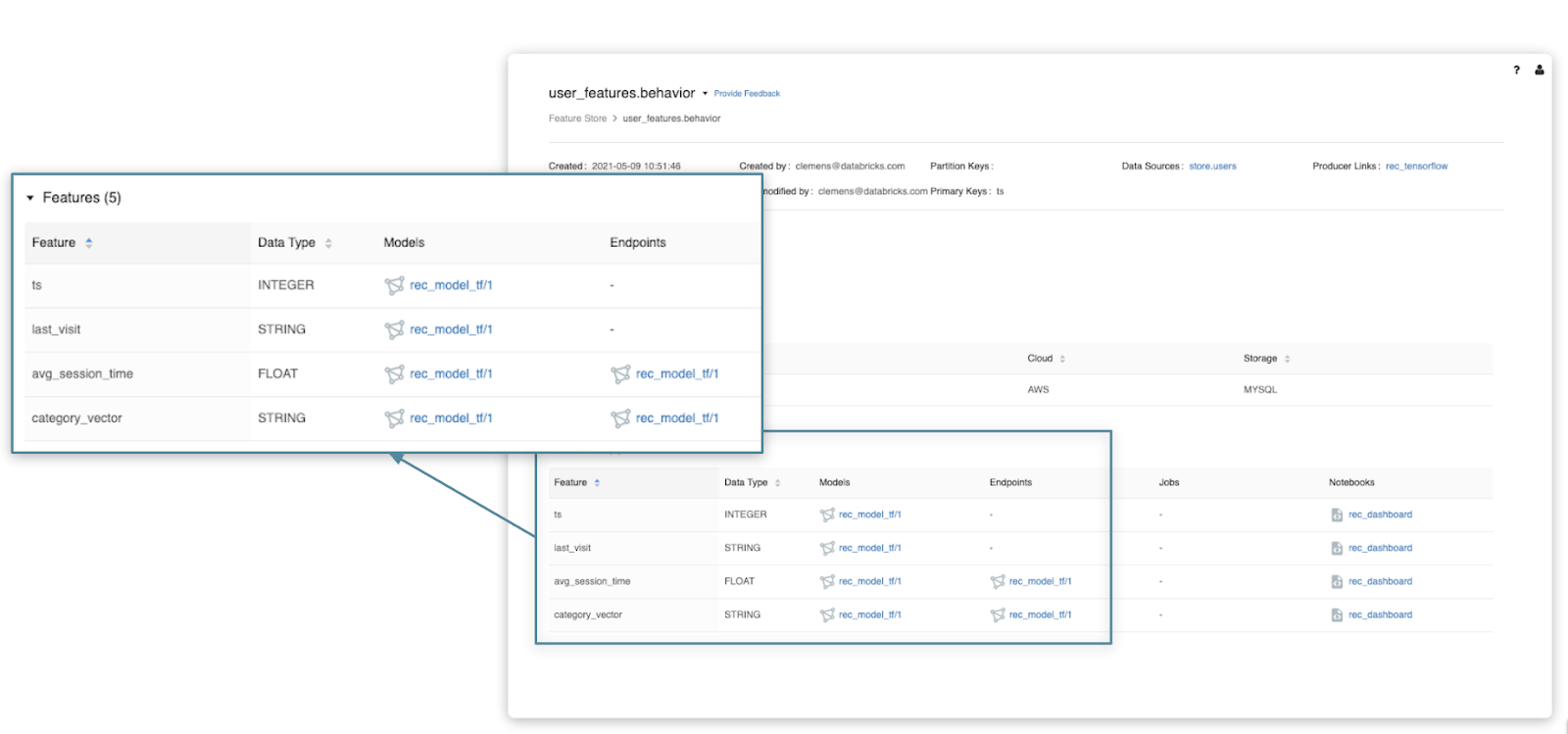
Task: Go to Feature Store breadcrumb
Action: click(x=577, y=119)
